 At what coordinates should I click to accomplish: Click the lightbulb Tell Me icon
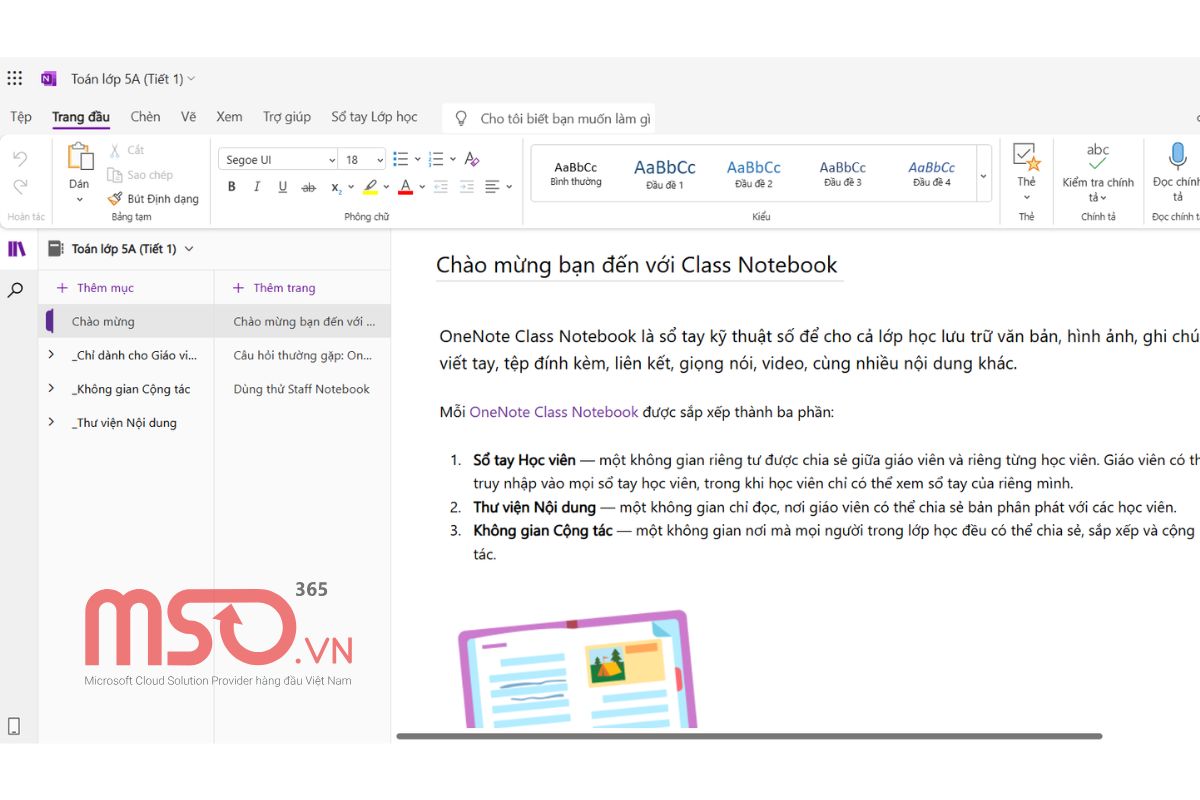point(461,118)
